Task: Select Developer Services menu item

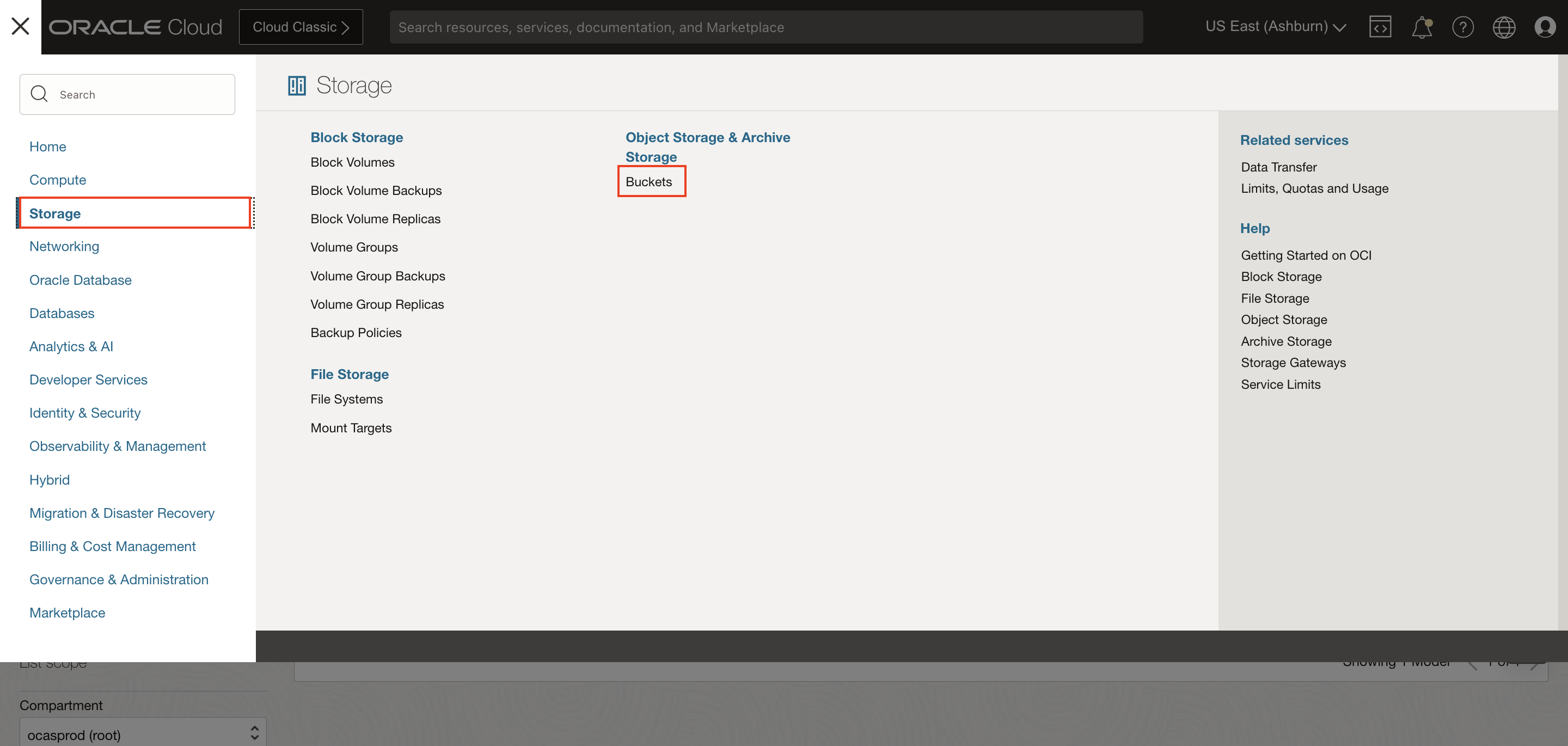Action: 88,380
